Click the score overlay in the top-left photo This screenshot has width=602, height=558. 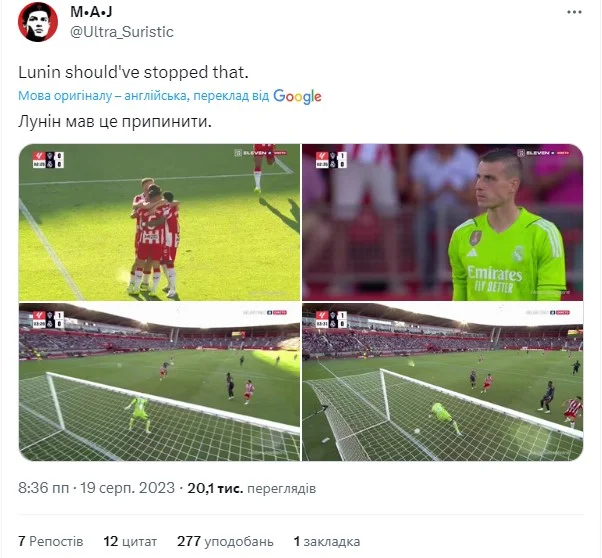(x=48, y=159)
